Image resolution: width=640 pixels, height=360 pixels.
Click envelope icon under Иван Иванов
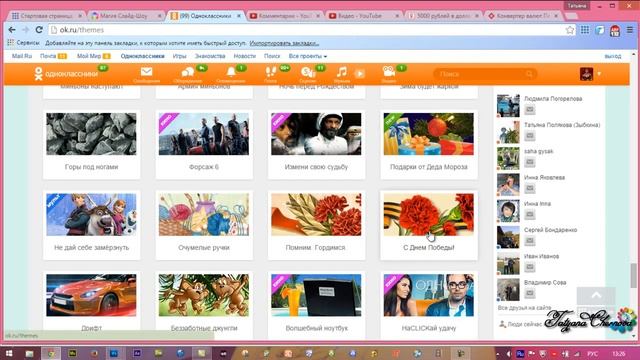530,267
